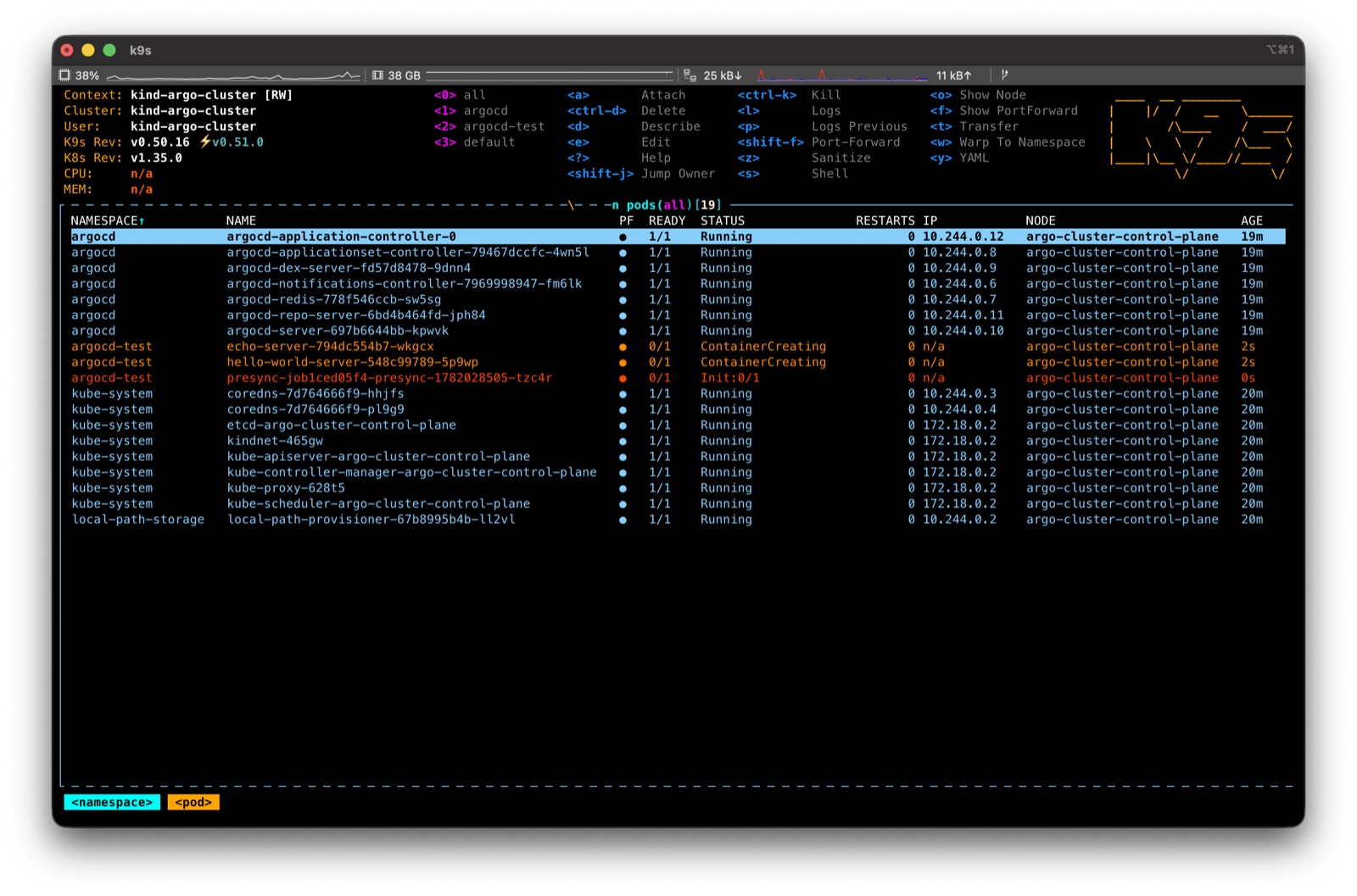The width and height of the screenshot is (1357, 896).
Task: Select pod kube-apiserver-argo-cluster-control-plane
Action: click(x=678, y=457)
